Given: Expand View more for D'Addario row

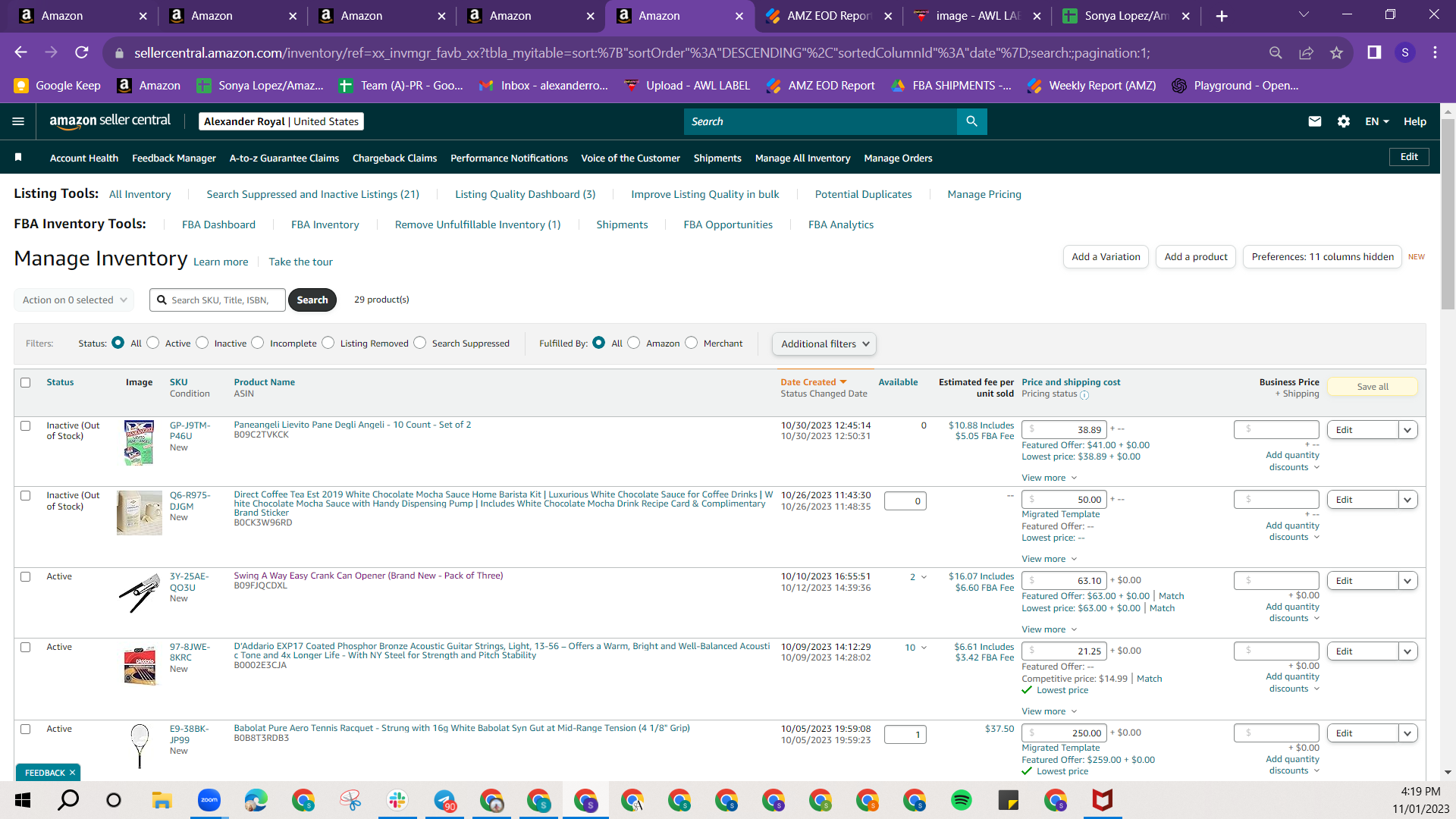Looking at the screenshot, I should pos(1050,711).
